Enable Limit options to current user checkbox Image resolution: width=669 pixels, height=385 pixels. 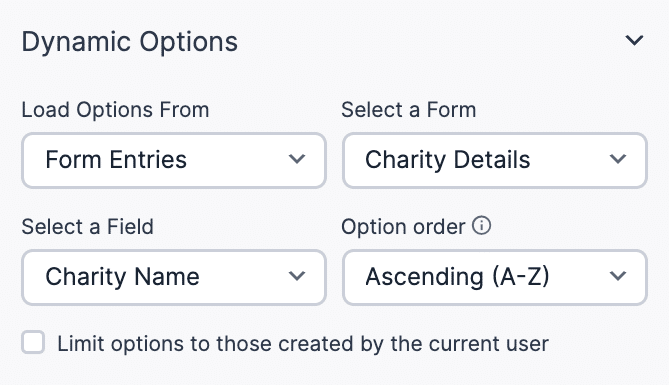(33, 342)
